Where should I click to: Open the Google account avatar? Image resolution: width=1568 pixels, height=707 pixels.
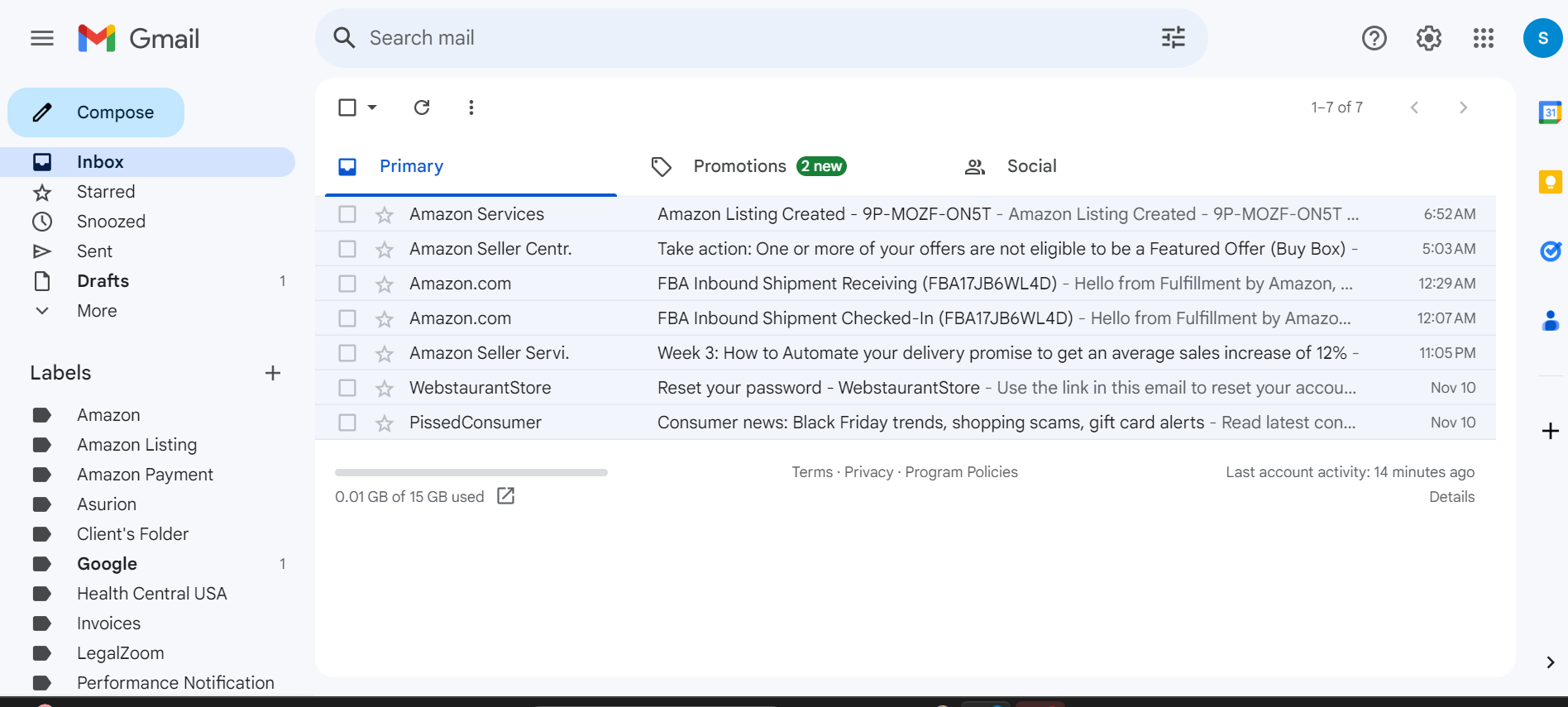[x=1542, y=38]
